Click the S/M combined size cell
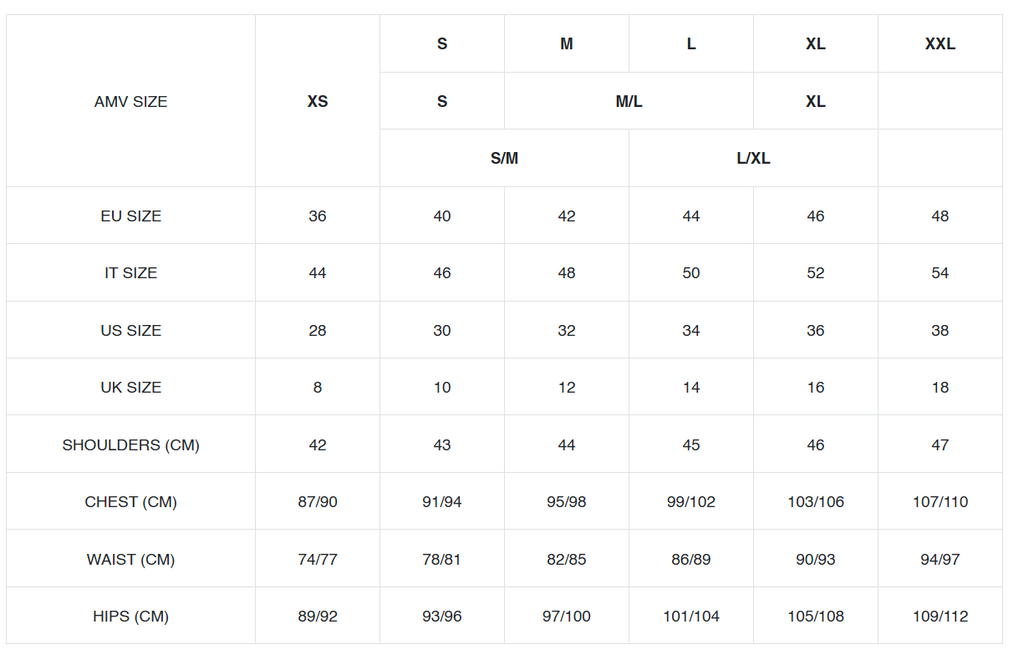1024x655 pixels. click(x=504, y=158)
